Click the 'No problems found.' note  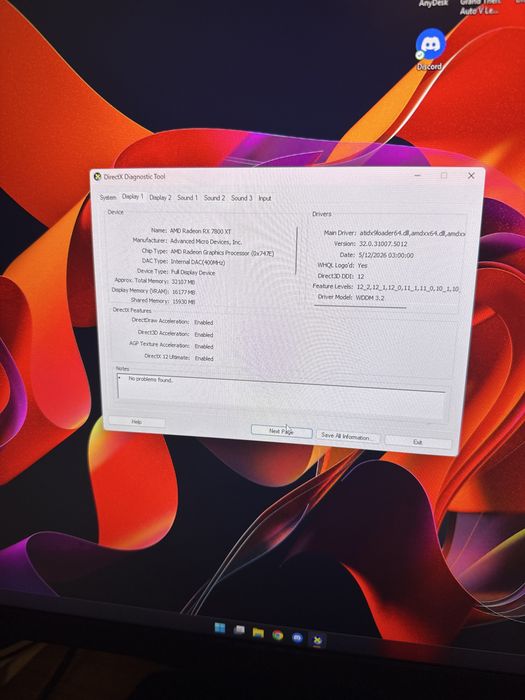coord(151,379)
